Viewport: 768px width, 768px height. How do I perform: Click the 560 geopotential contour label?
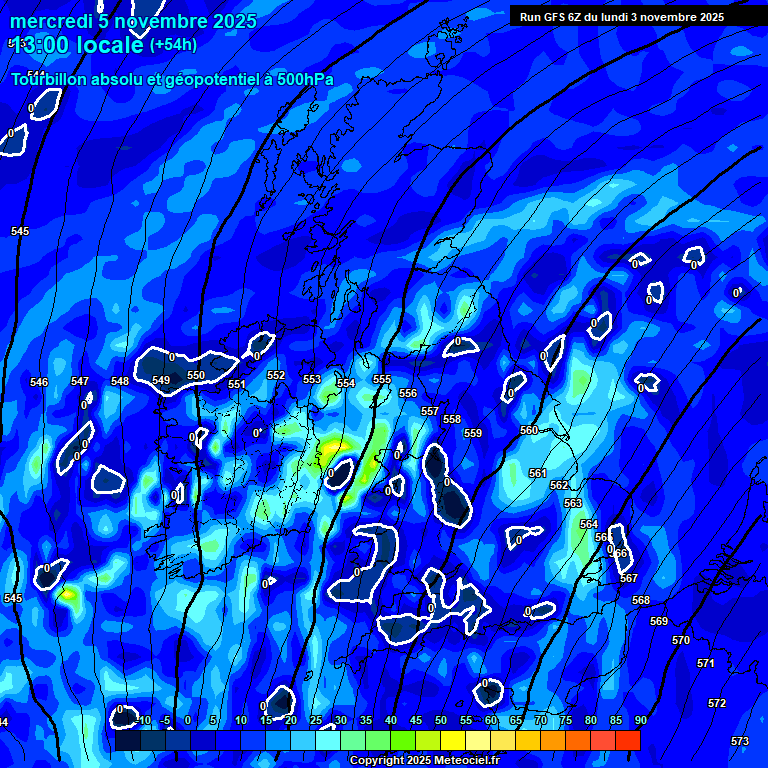[x=529, y=430]
